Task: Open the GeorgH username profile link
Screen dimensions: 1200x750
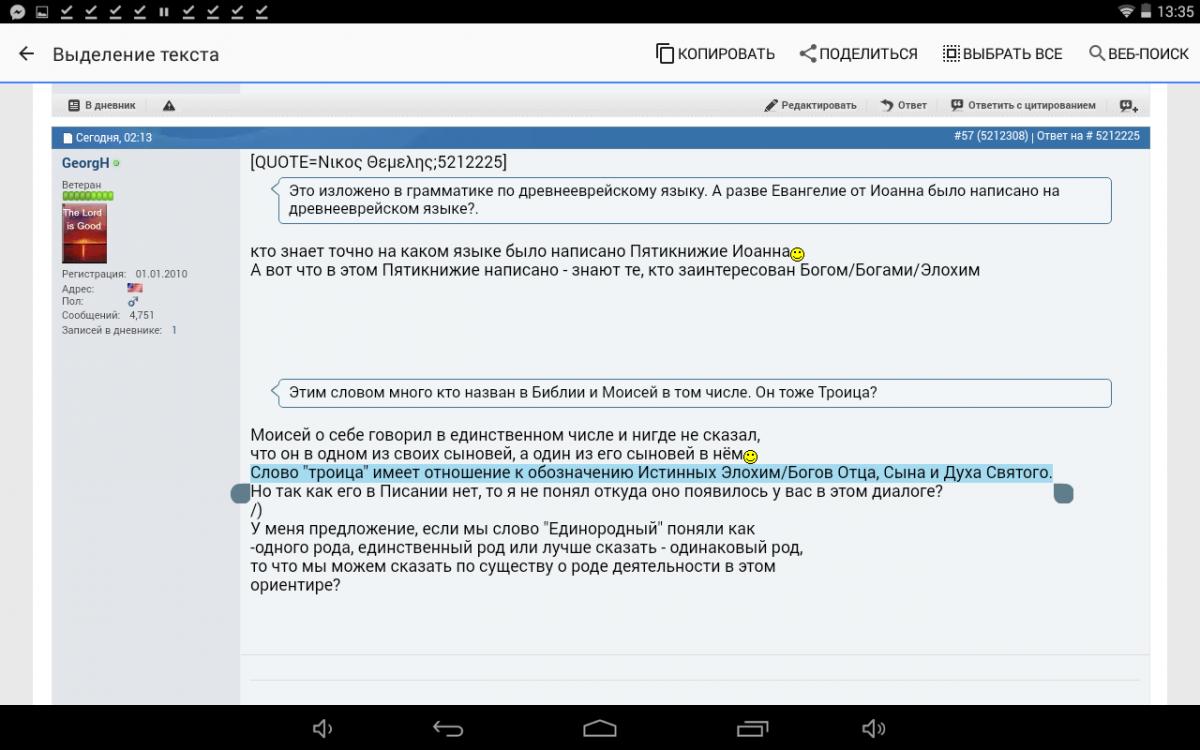Action: coord(85,163)
